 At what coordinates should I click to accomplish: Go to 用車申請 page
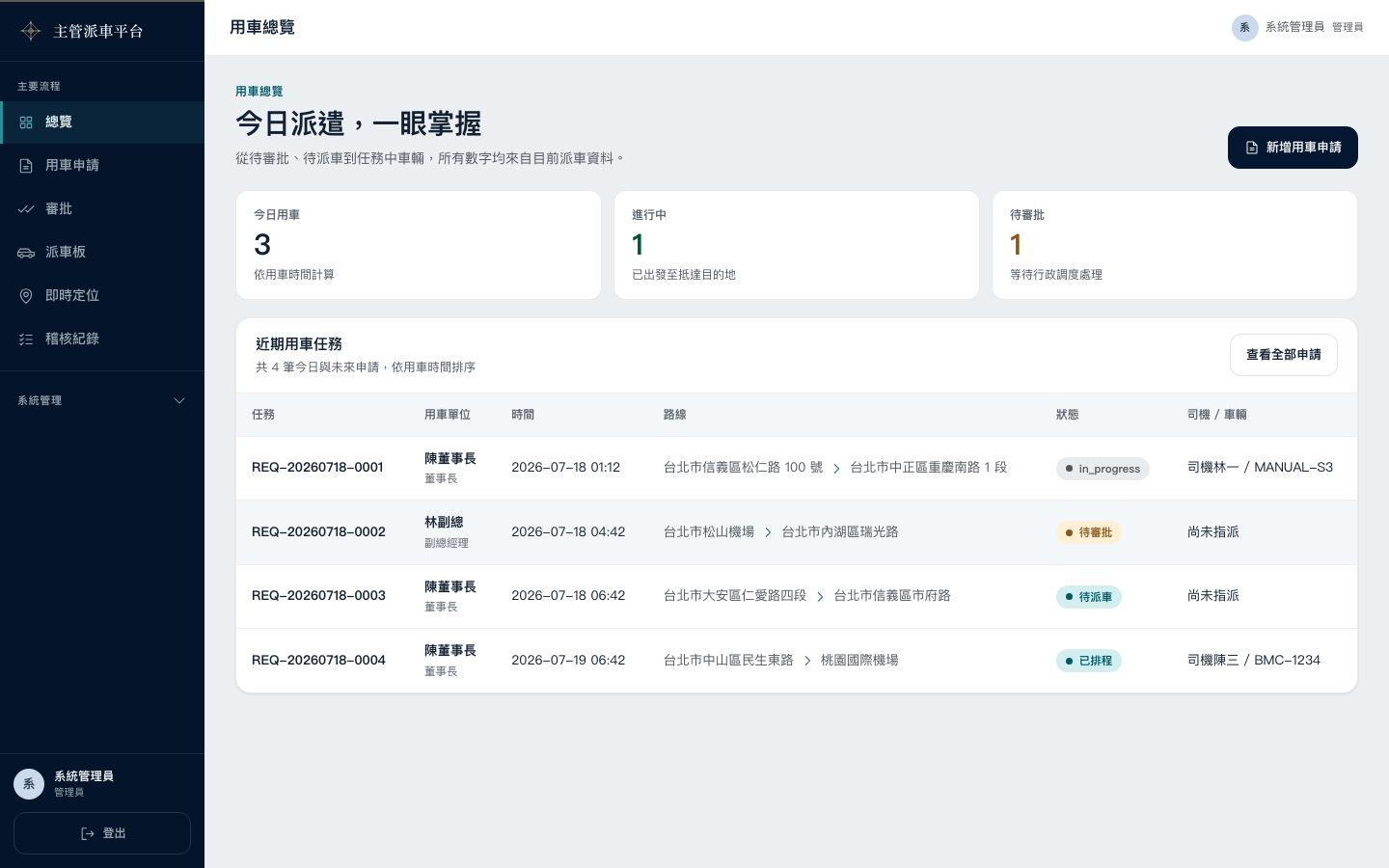coord(102,166)
